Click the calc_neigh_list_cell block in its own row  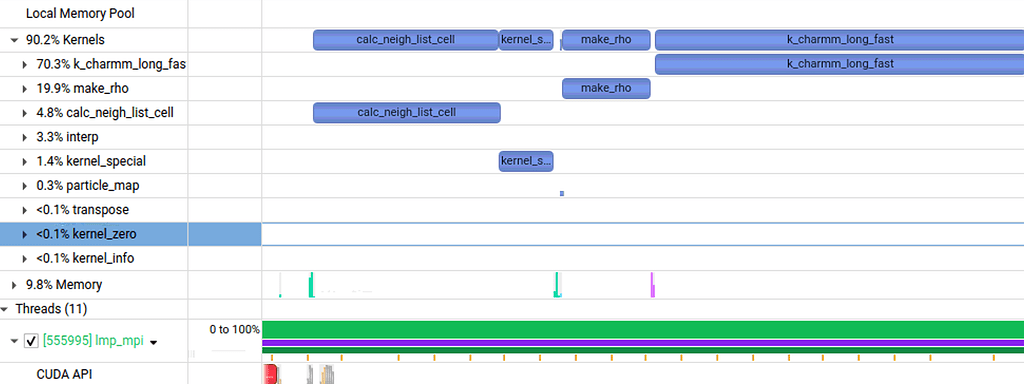click(x=407, y=112)
